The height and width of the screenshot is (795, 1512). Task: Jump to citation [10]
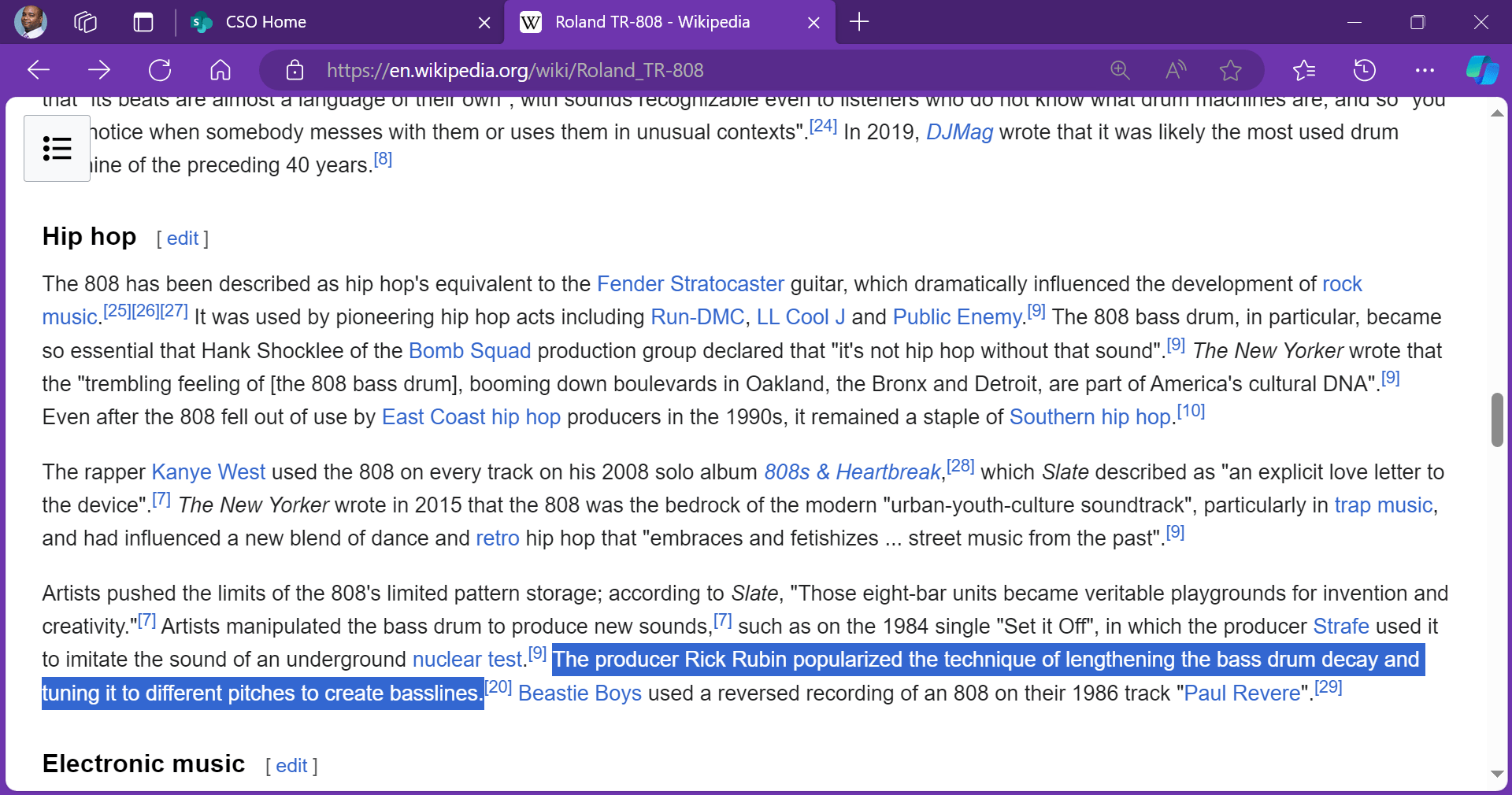pos(1191,411)
